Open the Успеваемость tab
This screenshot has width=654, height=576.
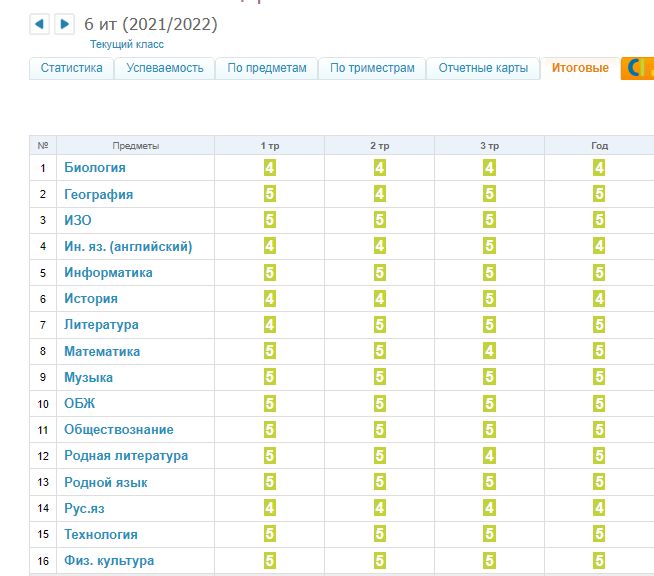(x=165, y=68)
